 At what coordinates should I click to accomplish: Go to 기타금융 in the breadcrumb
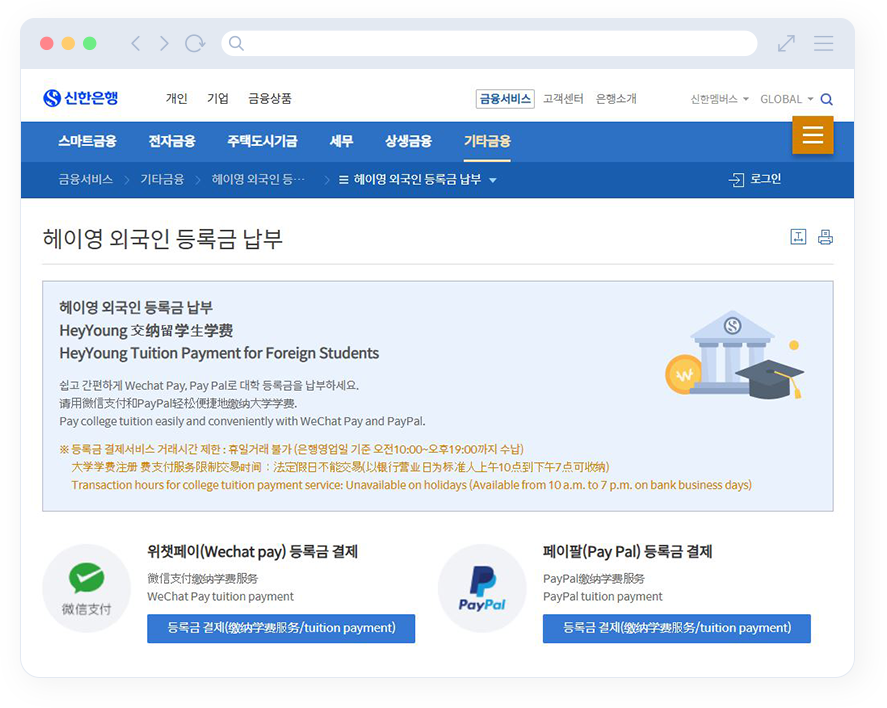point(162,180)
